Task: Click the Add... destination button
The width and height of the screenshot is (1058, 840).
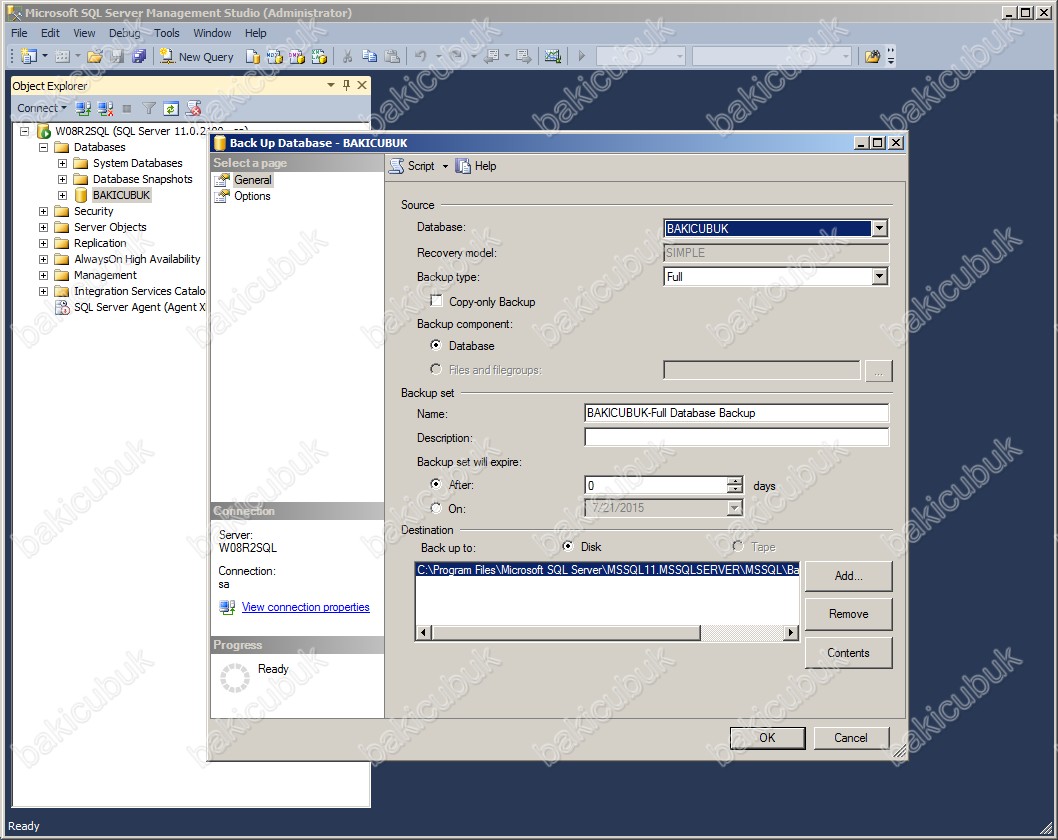Action: [x=848, y=576]
